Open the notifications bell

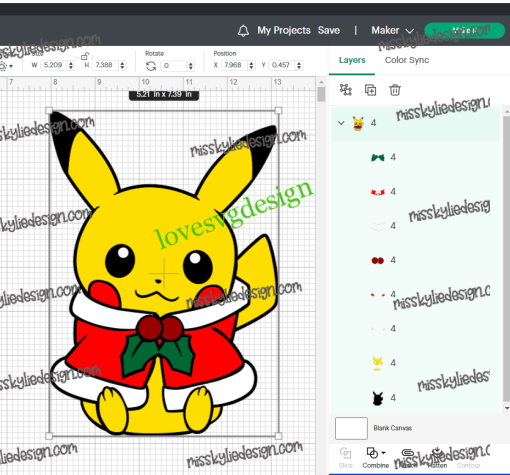pos(243,31)
